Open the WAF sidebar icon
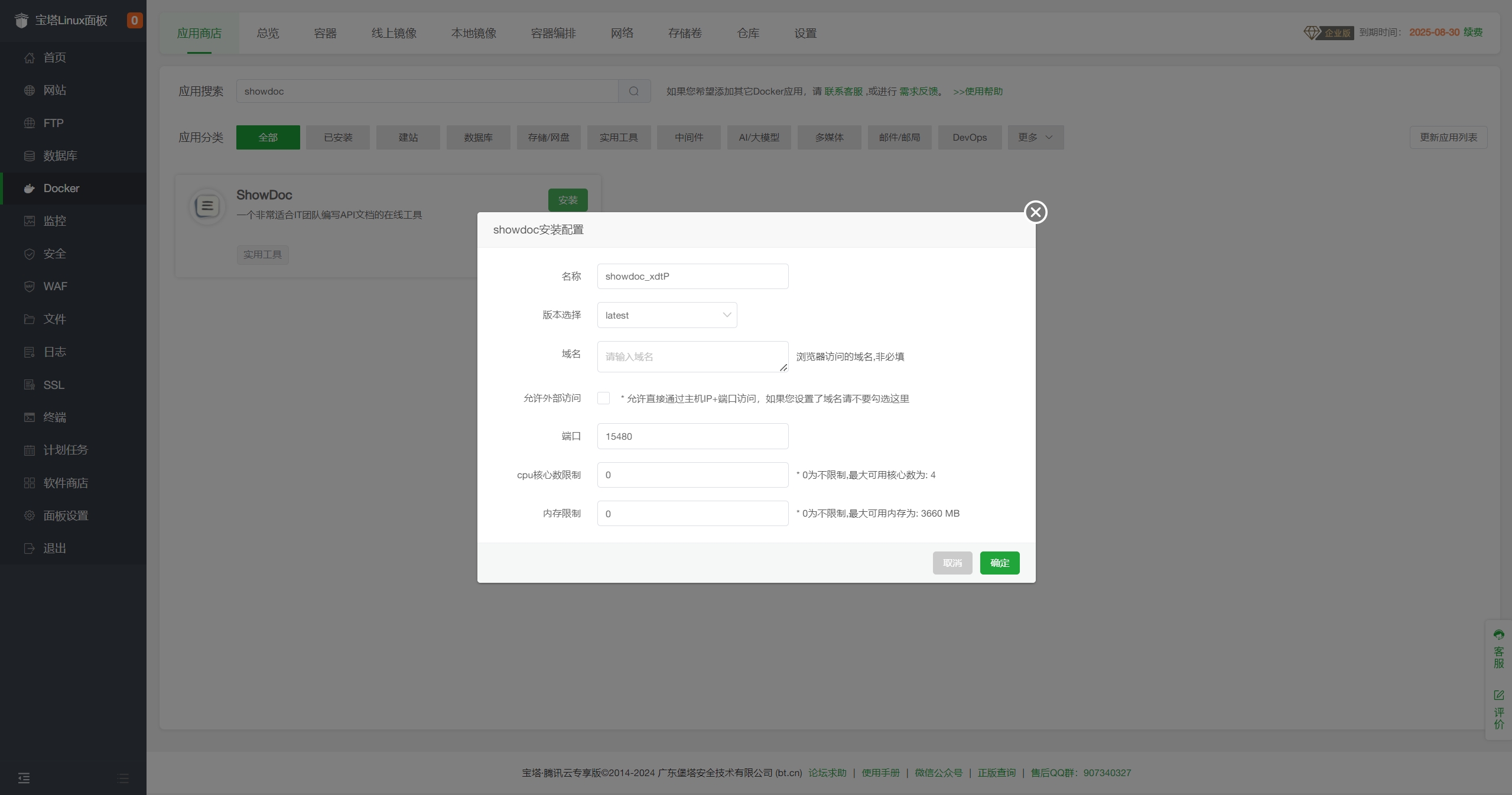The image size is (1512, 795). pyautogui.click(x=30, y=287)
